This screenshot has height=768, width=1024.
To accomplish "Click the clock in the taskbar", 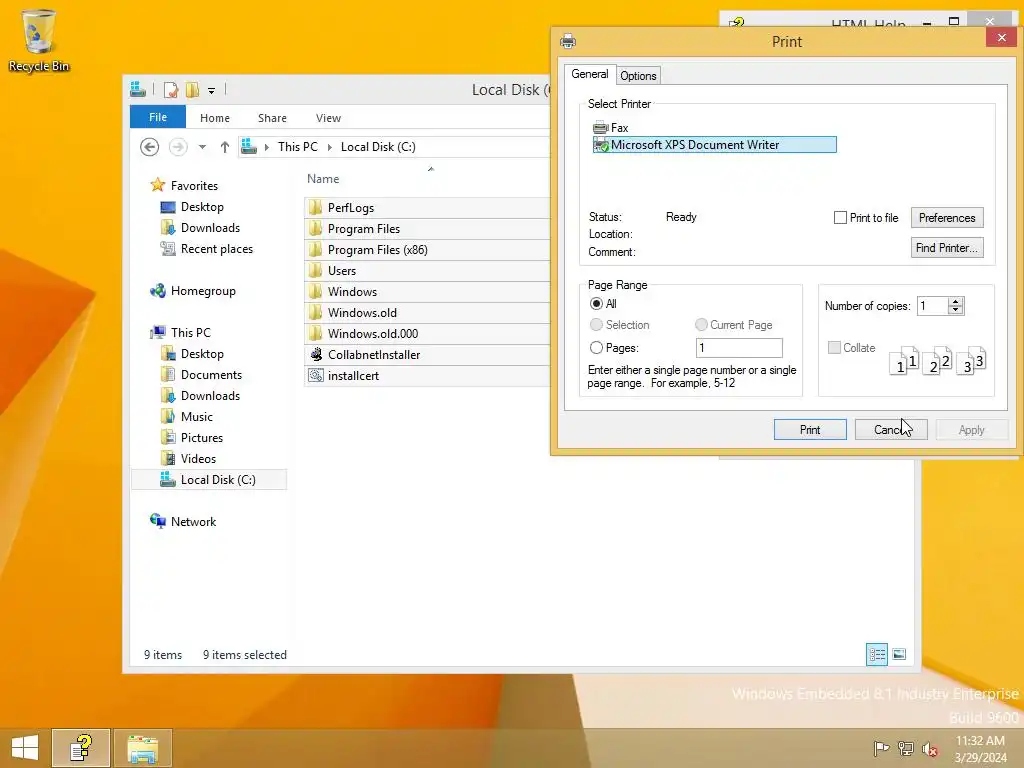I will coord(980,748).
